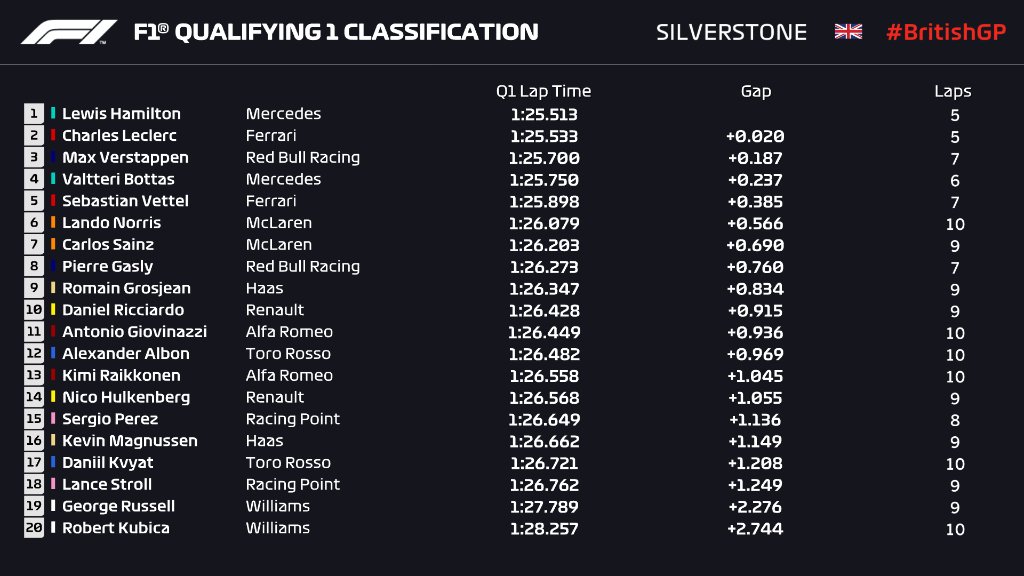Click the position 20 number box
The image size is (1024, 576).
click(34, 528)
